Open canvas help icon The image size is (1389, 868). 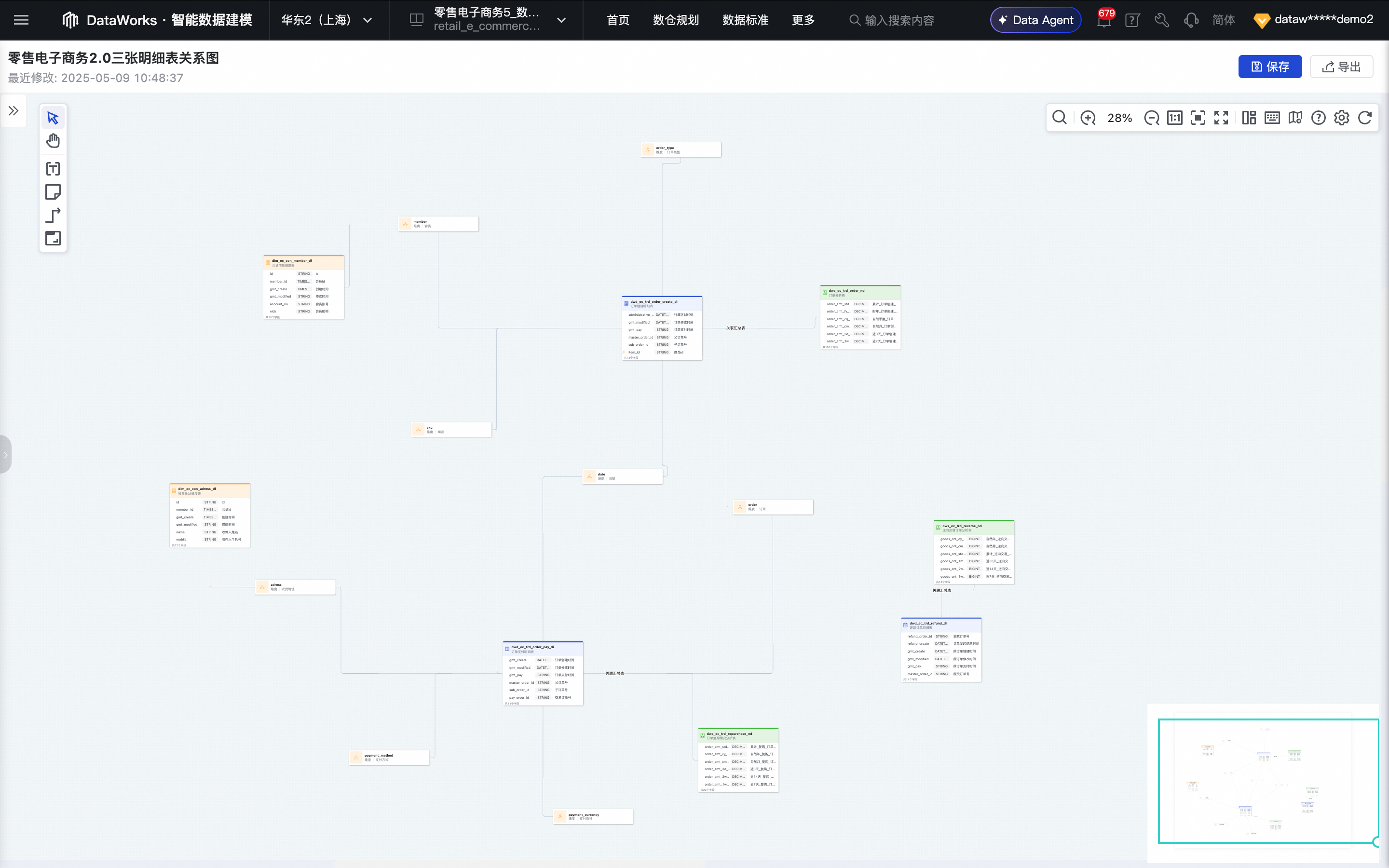click(x=1319, y=118)
